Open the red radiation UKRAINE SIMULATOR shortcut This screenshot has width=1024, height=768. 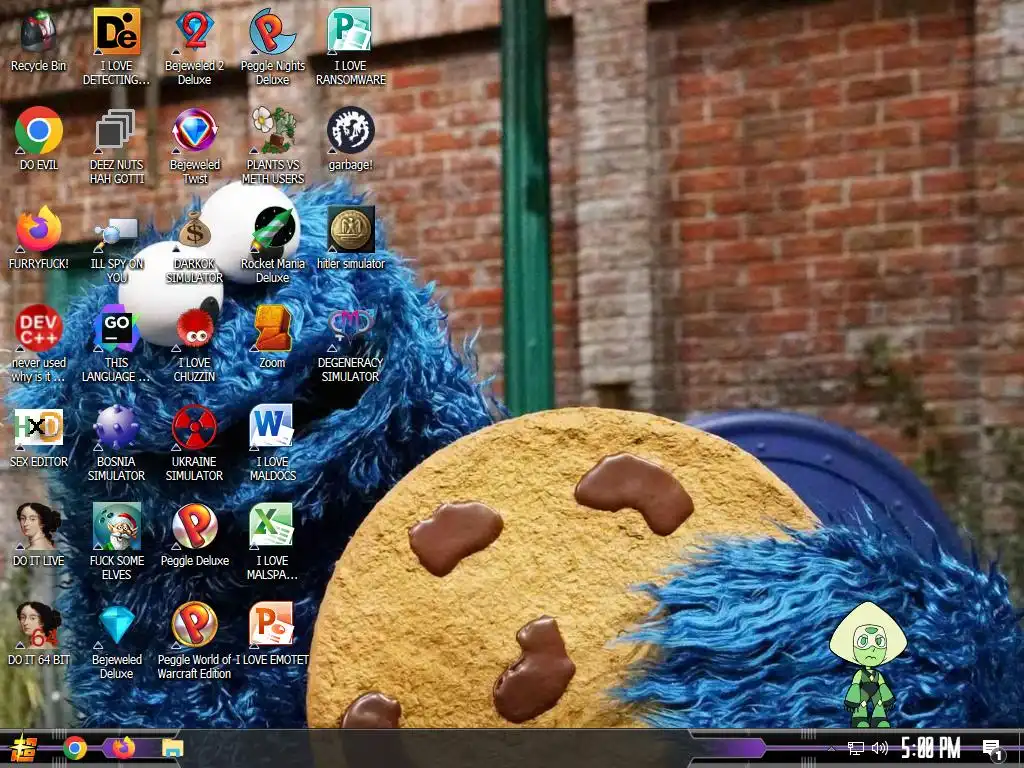[195, 444]
